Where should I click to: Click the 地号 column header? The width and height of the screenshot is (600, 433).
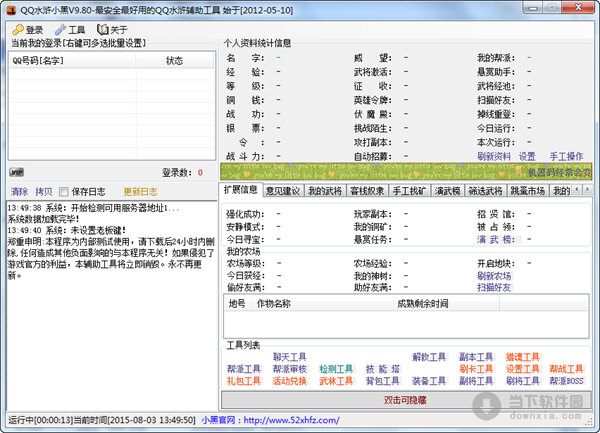(237, 304)
